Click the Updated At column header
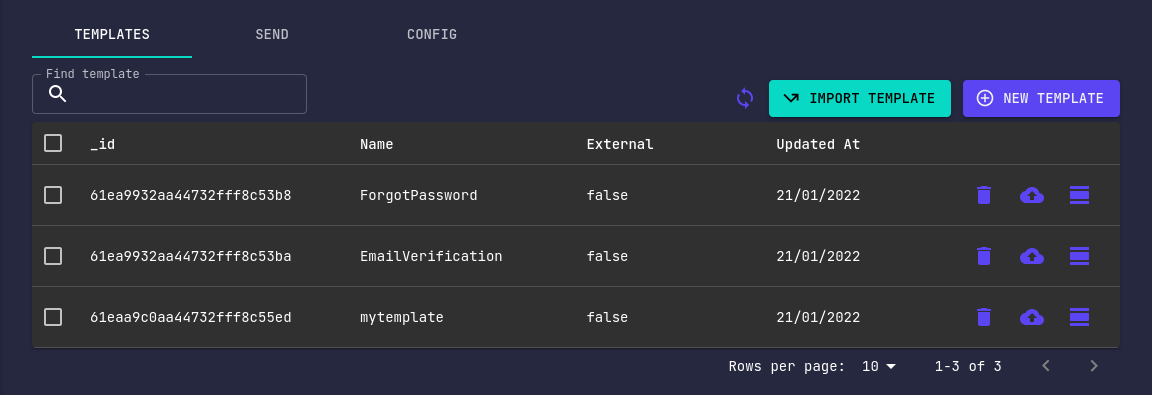The height and width of the screenshot is (395, 1152). (818, 145)
